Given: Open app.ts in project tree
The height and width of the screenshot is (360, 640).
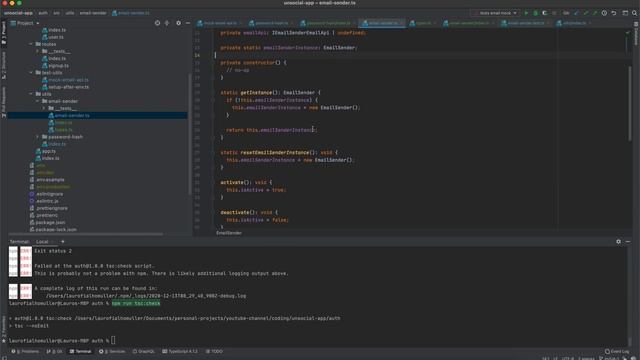Looking at the screenshot, I should point(46,151).
